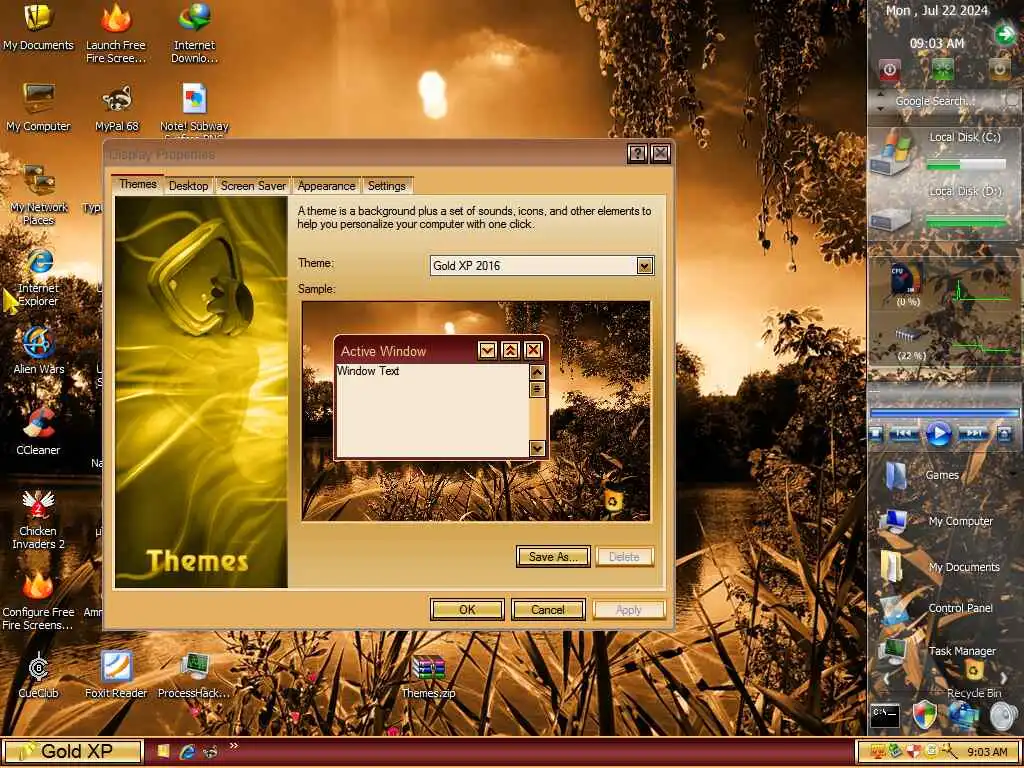This screenshot has width=1024, height=768.
Task: Switch to the Screen Saver tab
Action: pyautogui.click(x=253, y=186)
